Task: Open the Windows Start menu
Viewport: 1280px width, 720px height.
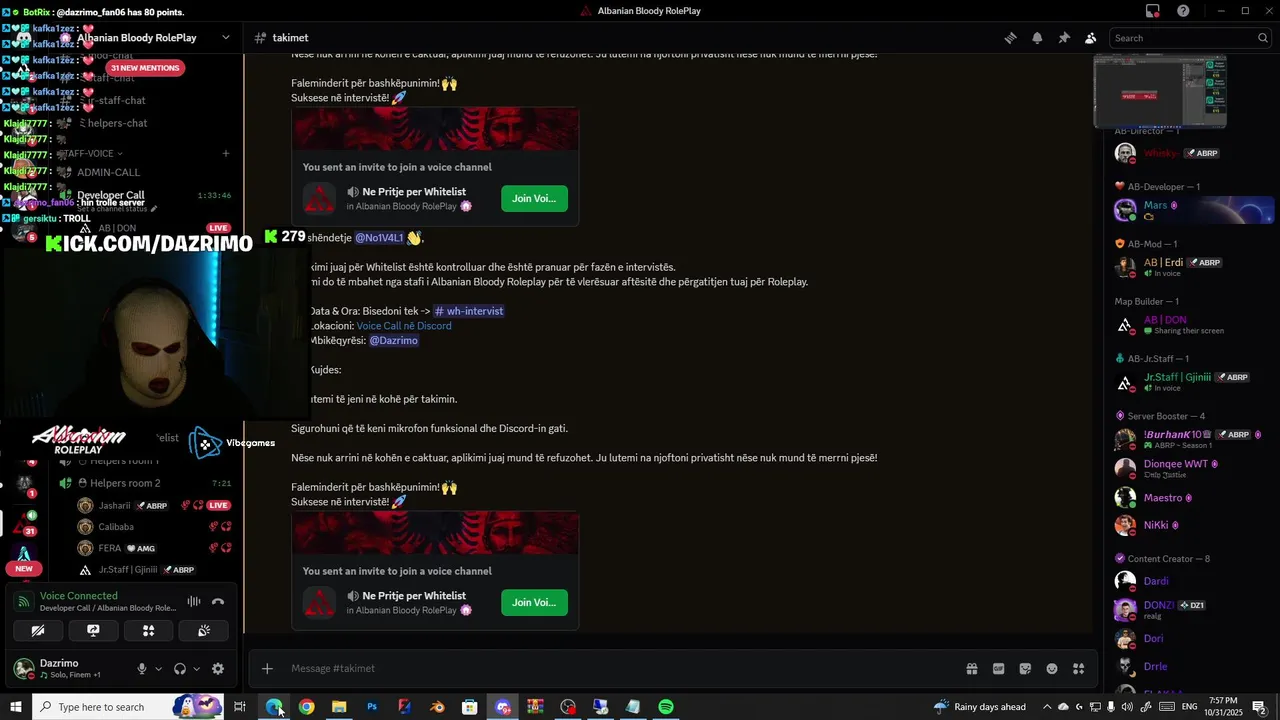Action: (15, 707)
